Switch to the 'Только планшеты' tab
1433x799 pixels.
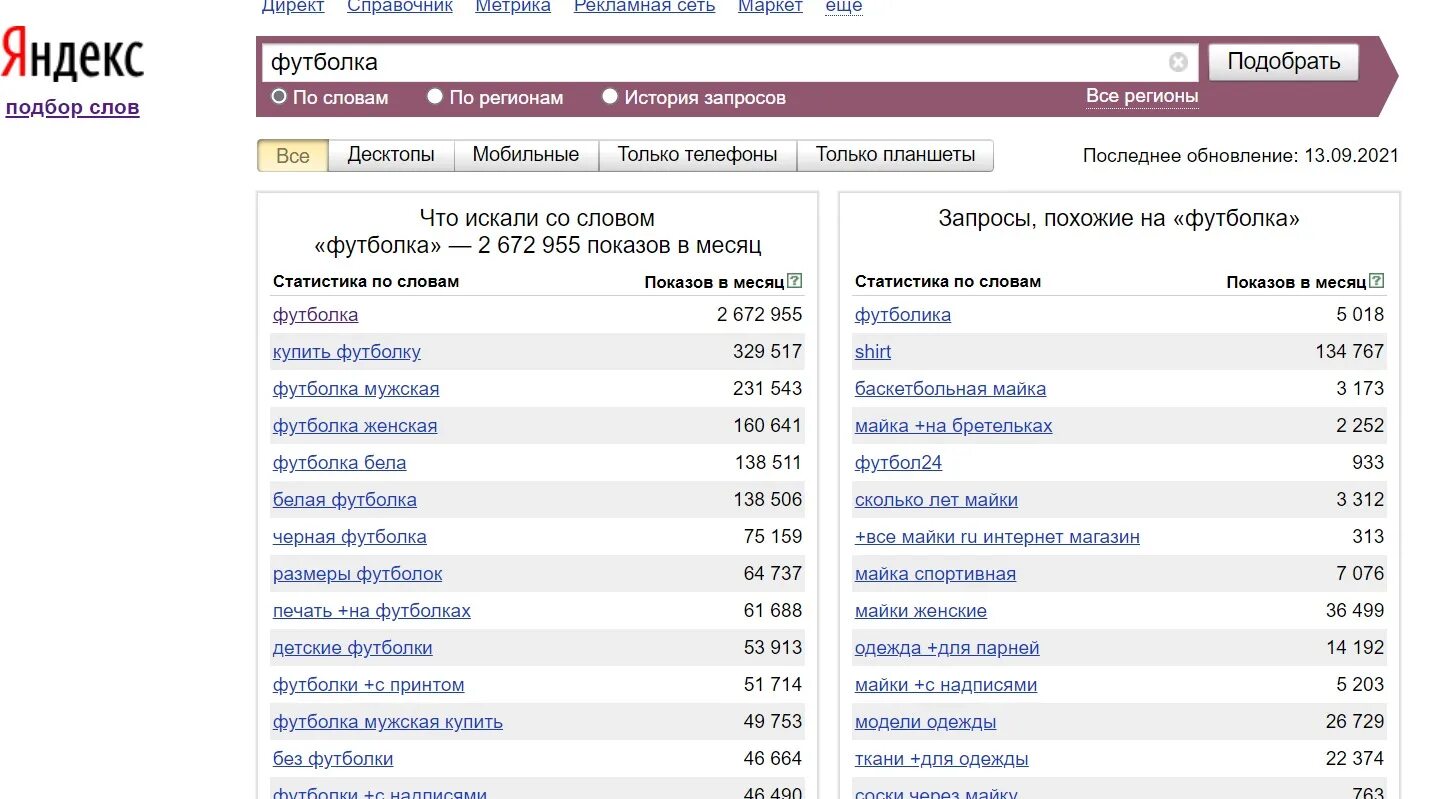pyautogui.click(x=895, y=155)
